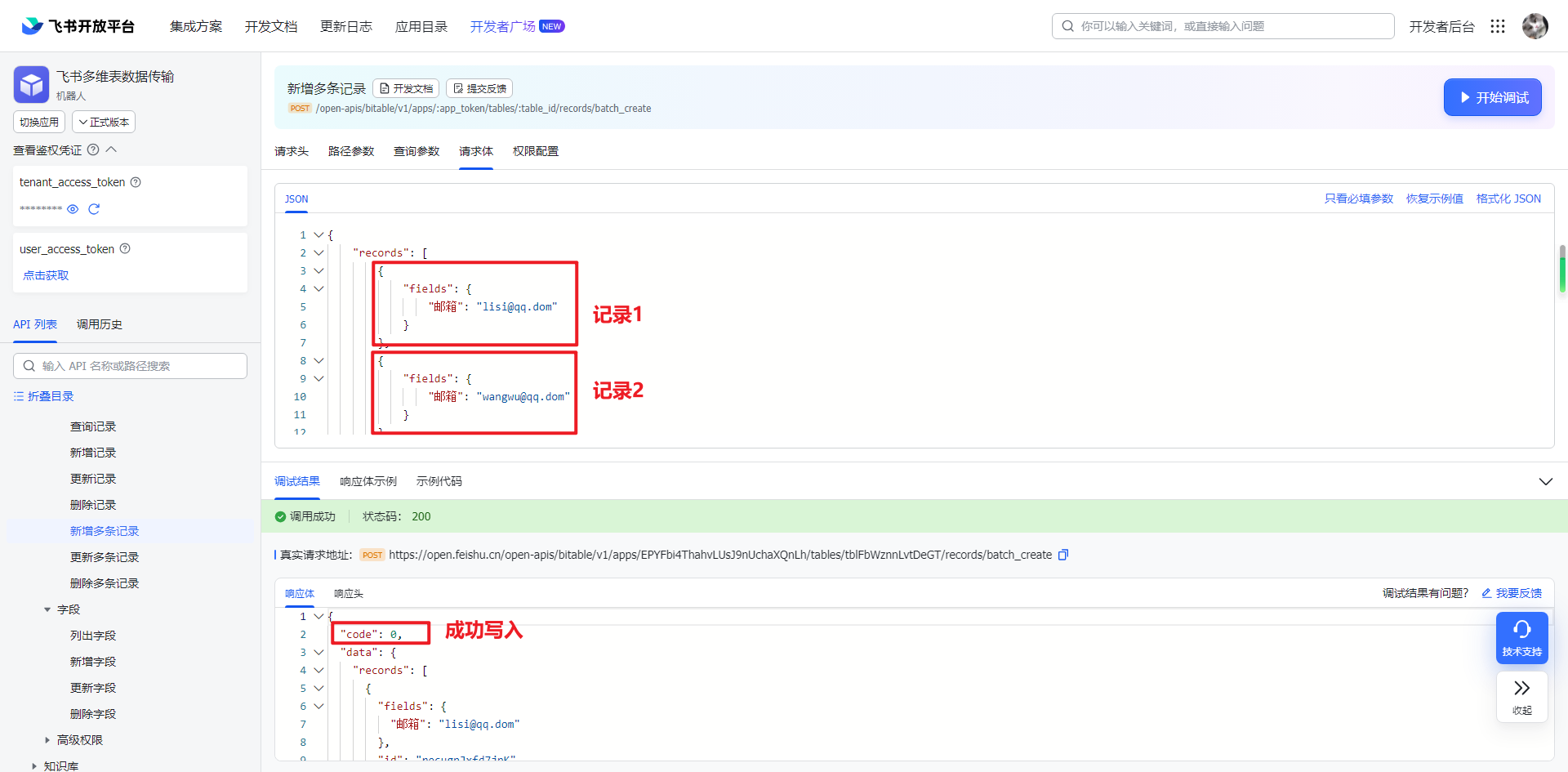Switch to the 查询参数 tab
Screen dimensions: 1568x772
tap(416, 151)
